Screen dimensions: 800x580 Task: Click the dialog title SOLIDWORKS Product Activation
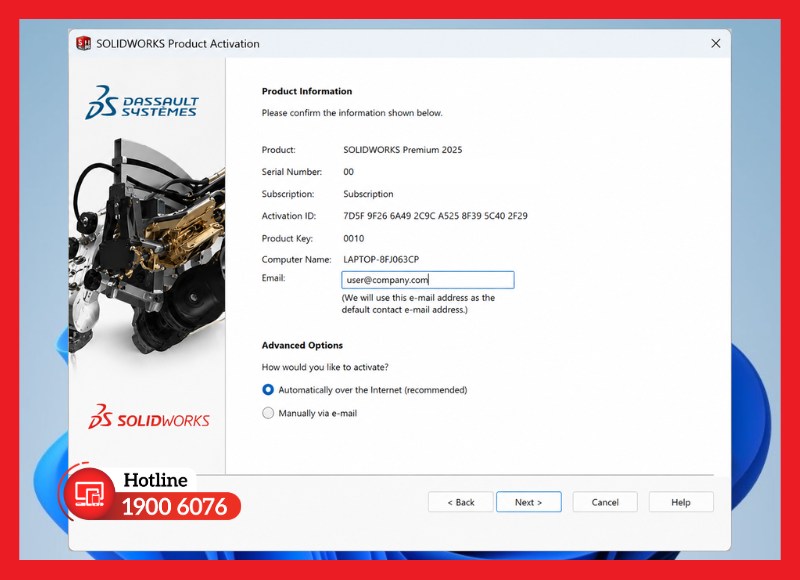178,43
